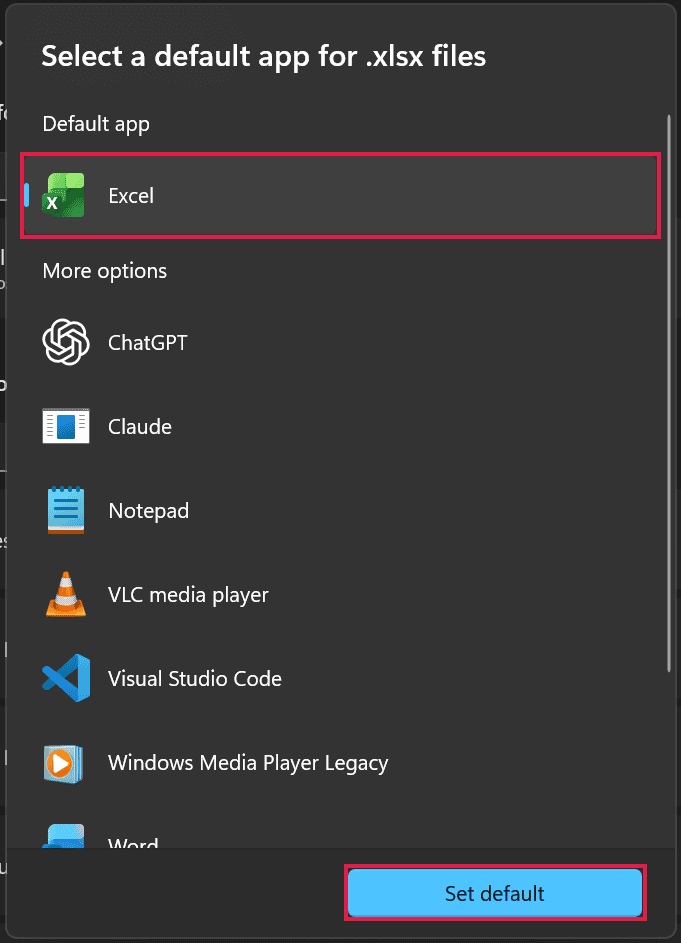The image size is (681, 943).
Task: Click the VLC traffic cone icon
Action: pos(66,594)
